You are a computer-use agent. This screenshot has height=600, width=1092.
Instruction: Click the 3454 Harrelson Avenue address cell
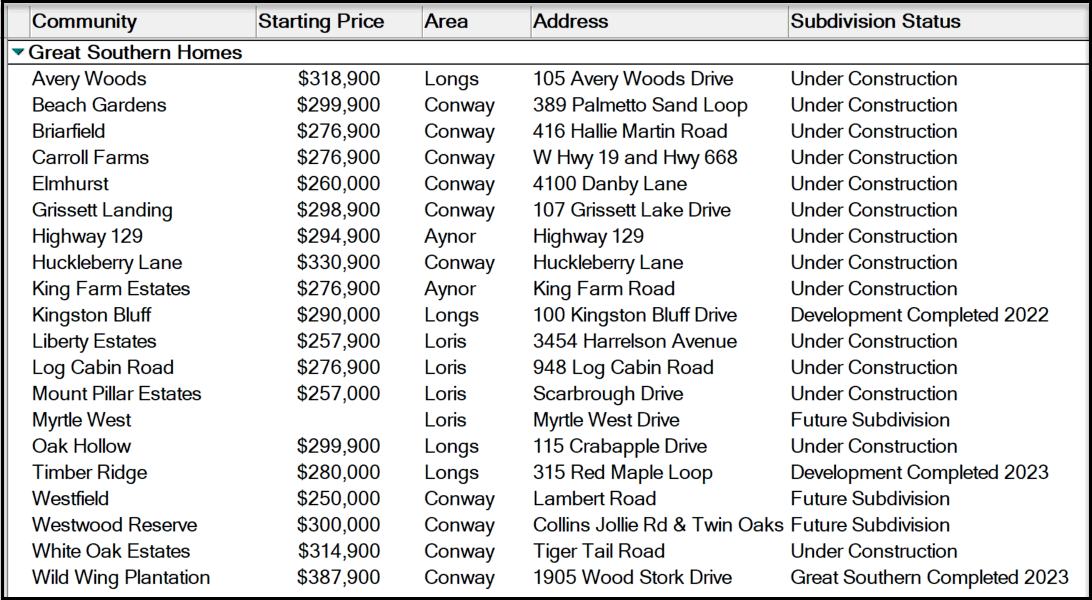point(634,341)
